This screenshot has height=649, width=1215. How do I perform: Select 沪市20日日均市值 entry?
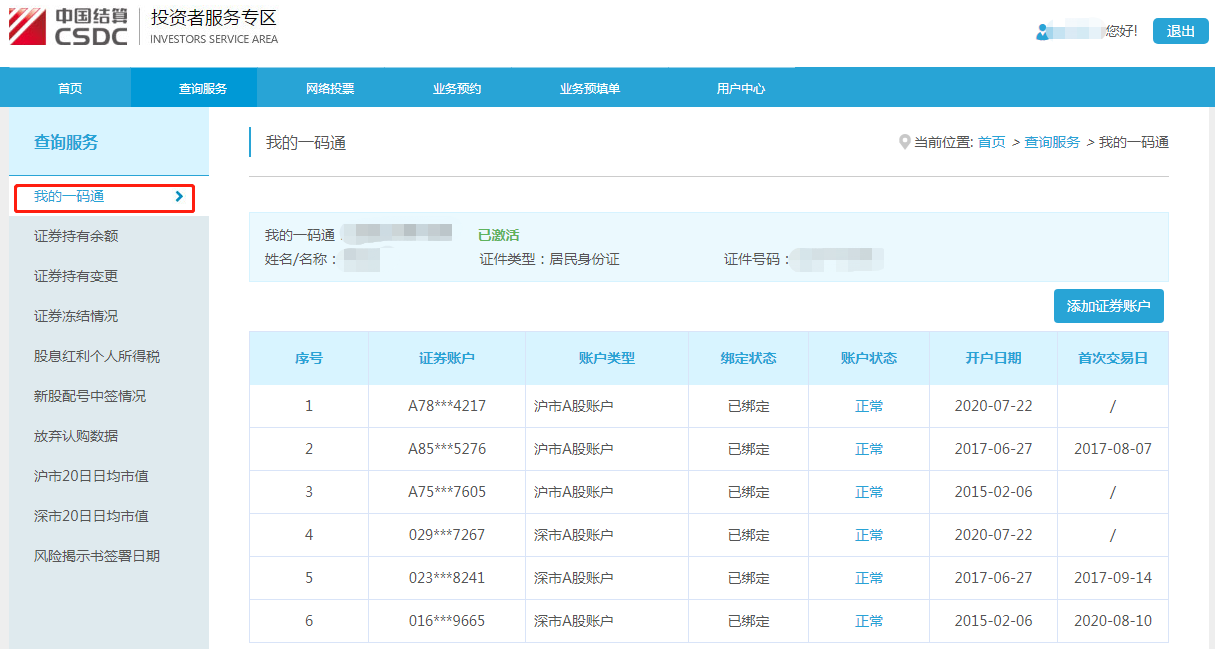(x=90, y=475)
